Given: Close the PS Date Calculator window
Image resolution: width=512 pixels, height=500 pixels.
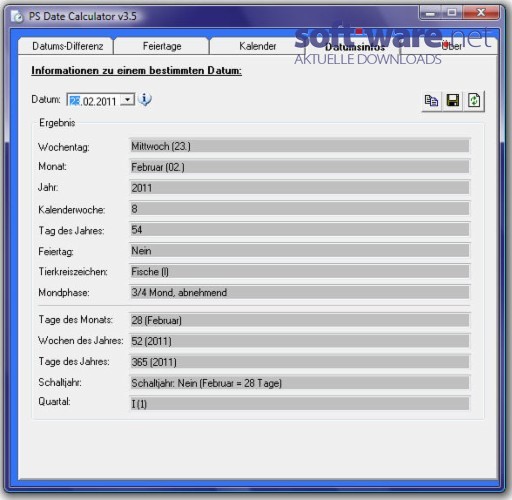Looking at the screenshot, I should tap(481, 13).
